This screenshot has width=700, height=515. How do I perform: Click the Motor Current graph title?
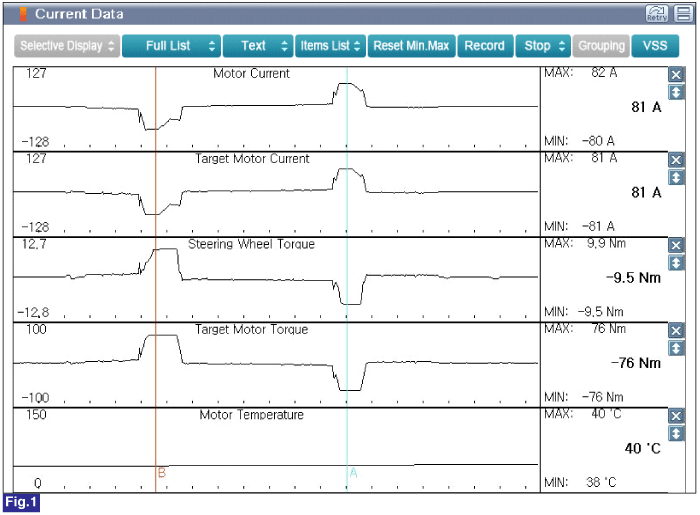click(x=251, y=73)
